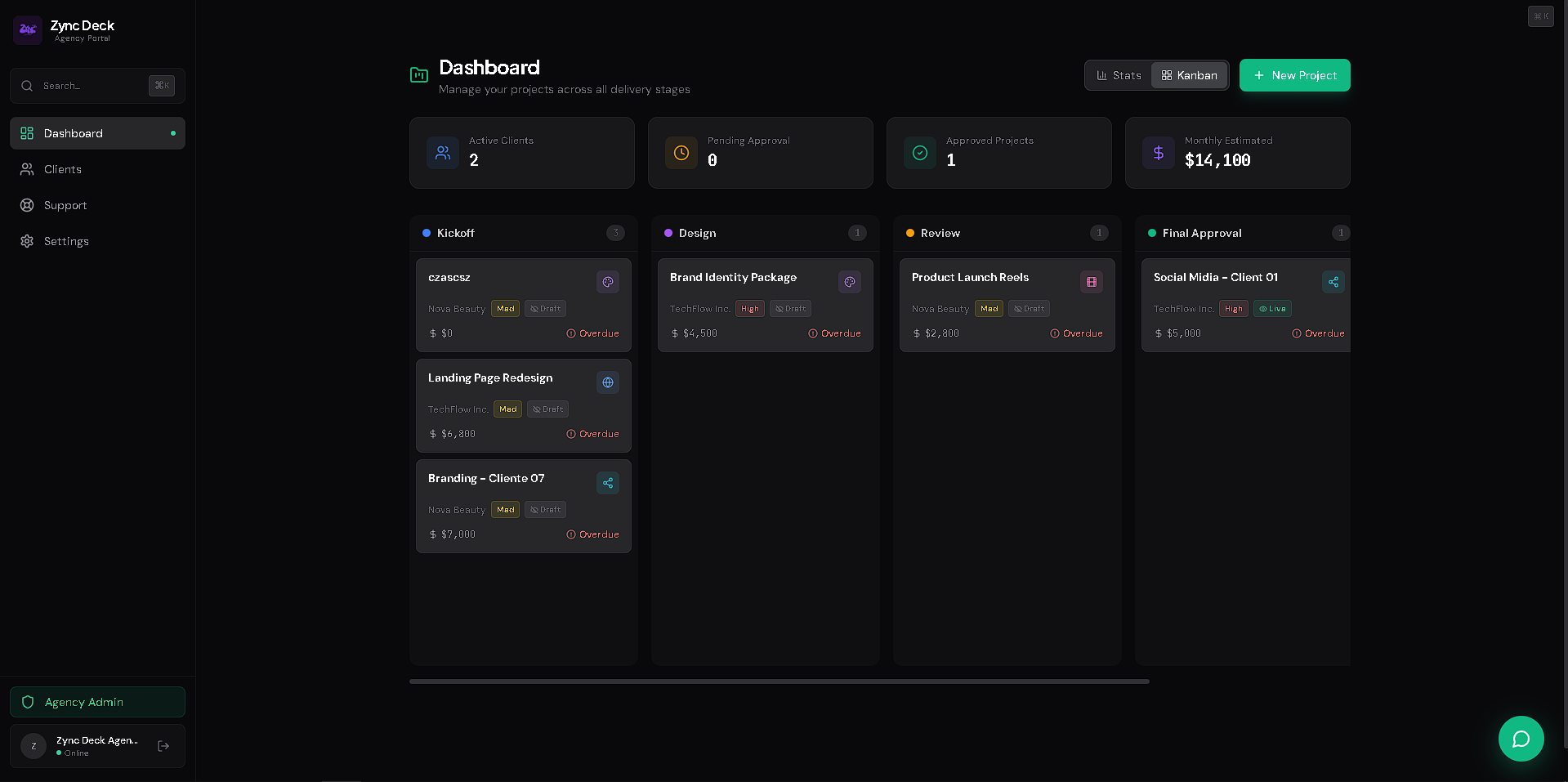Open Support in the sidebar
Image resolution: width=1568 pixels, height=782 pixels.
pyautogui.click(x=97, y=205)
